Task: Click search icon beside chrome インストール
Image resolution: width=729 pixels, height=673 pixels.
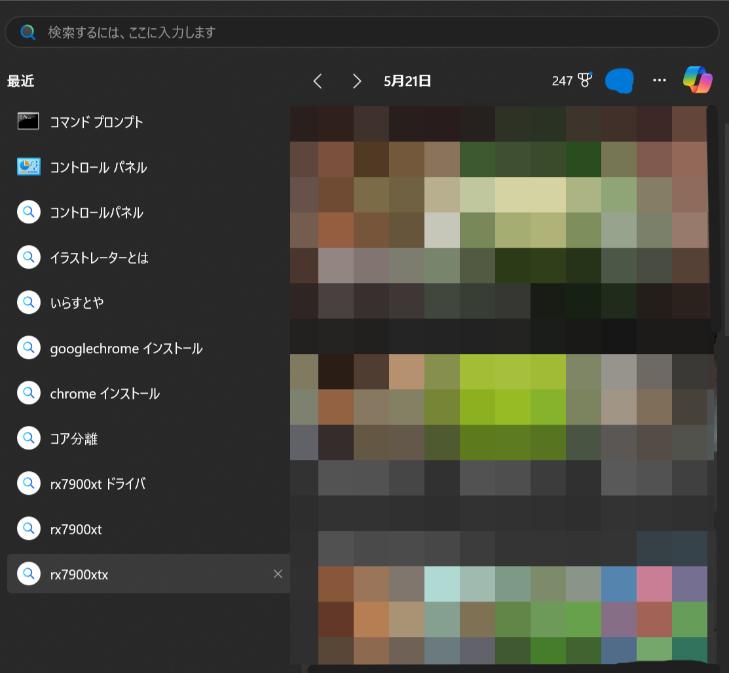Action: click(28, 393)
